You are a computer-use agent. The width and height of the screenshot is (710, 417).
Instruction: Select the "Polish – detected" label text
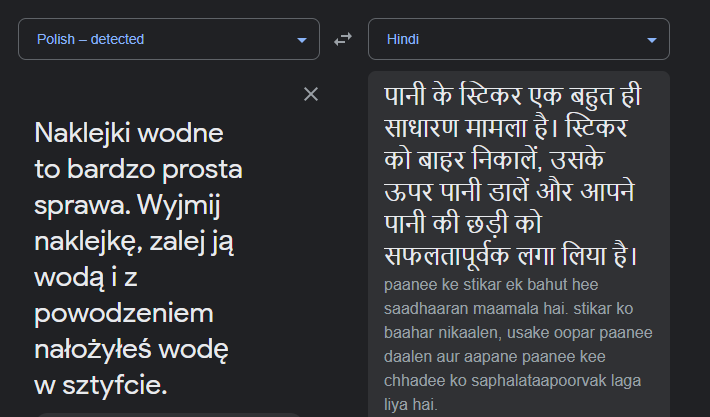pos(91,39)
